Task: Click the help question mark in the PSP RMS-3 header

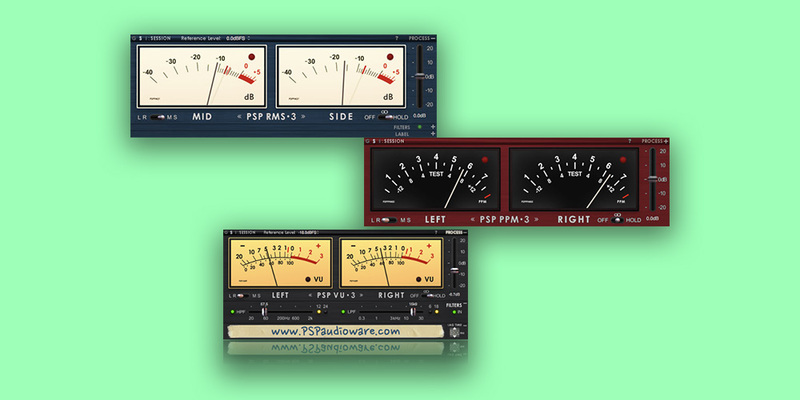Action: [397, 38]
